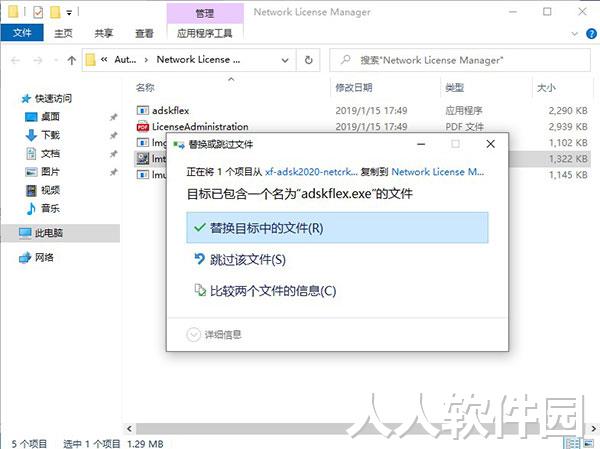Go forward with the forward arrow
600x449 pixels.
tap(38, 60)
